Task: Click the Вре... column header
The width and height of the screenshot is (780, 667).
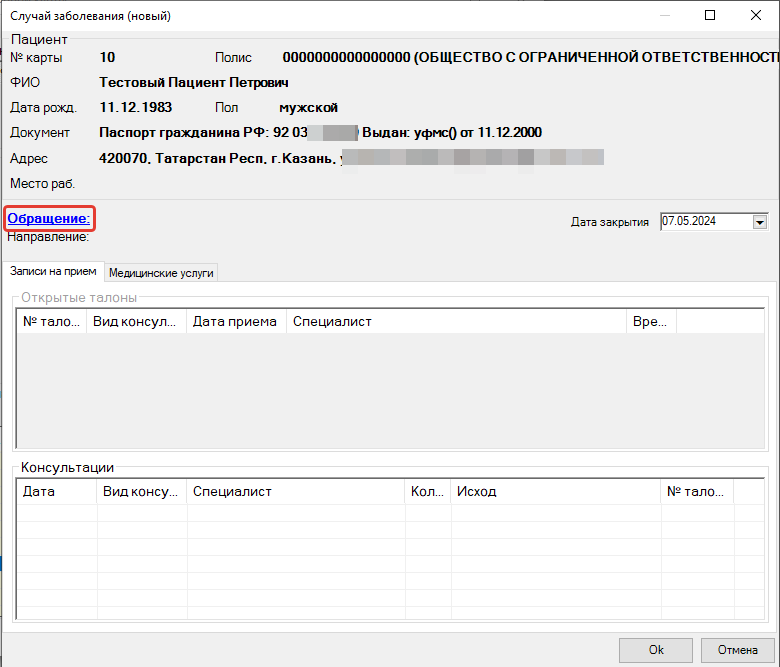Action: (651, 321)
